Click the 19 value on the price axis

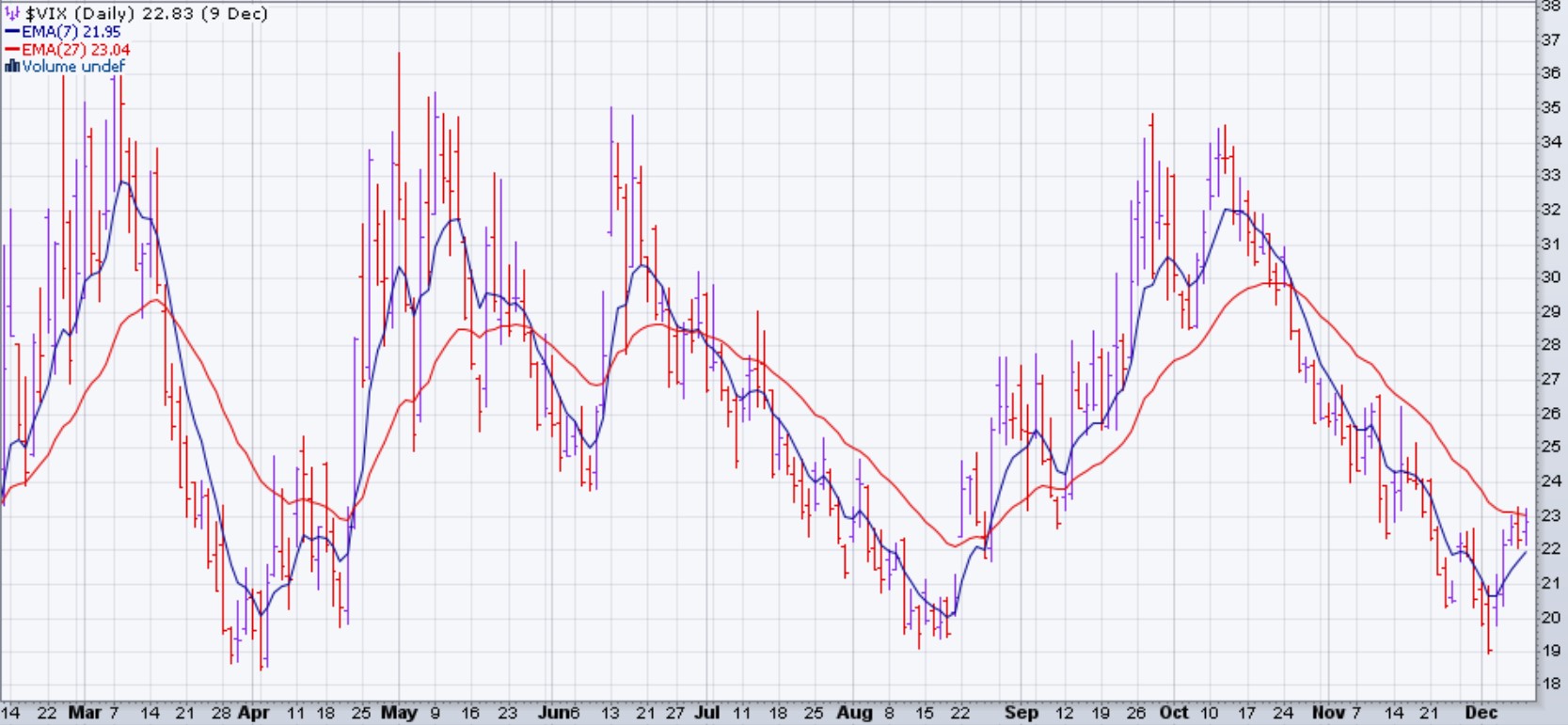click(1550, 651)
